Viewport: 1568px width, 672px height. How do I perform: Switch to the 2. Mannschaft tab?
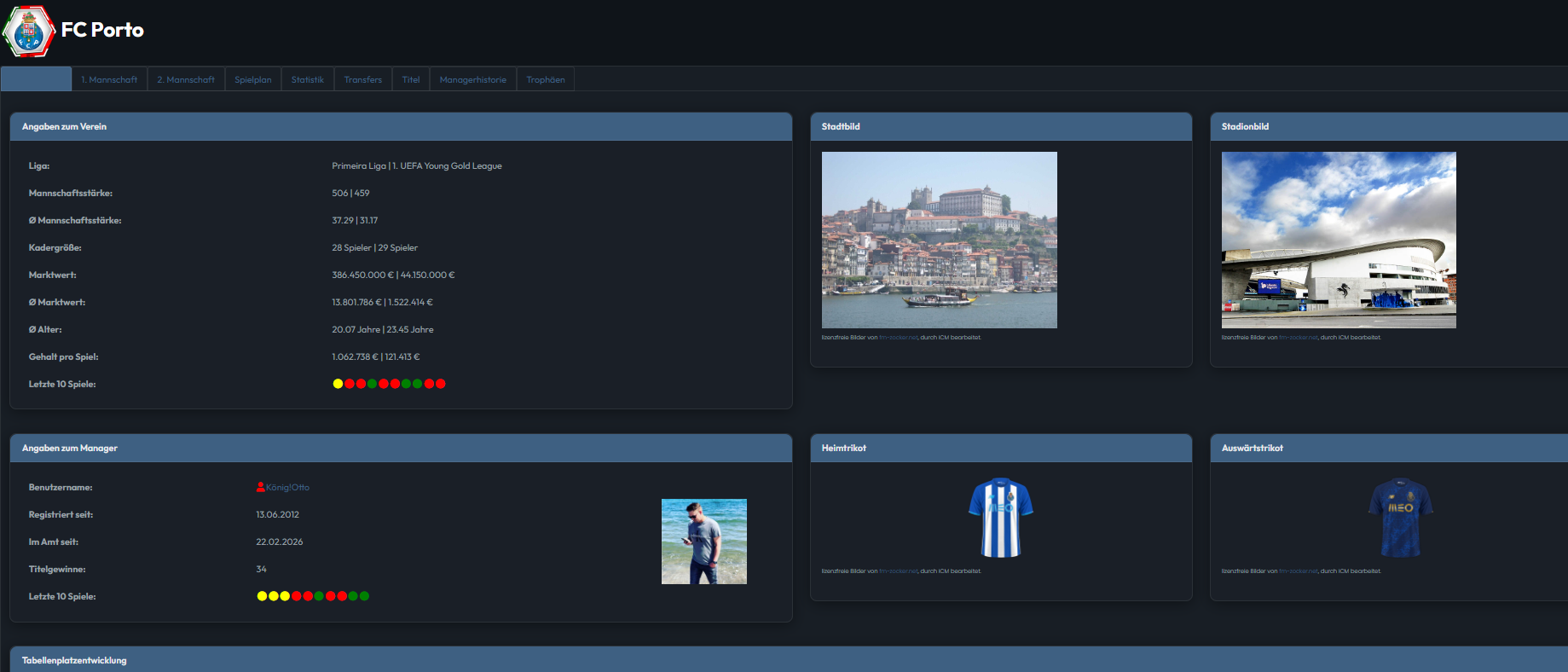[x=186, y=79]
